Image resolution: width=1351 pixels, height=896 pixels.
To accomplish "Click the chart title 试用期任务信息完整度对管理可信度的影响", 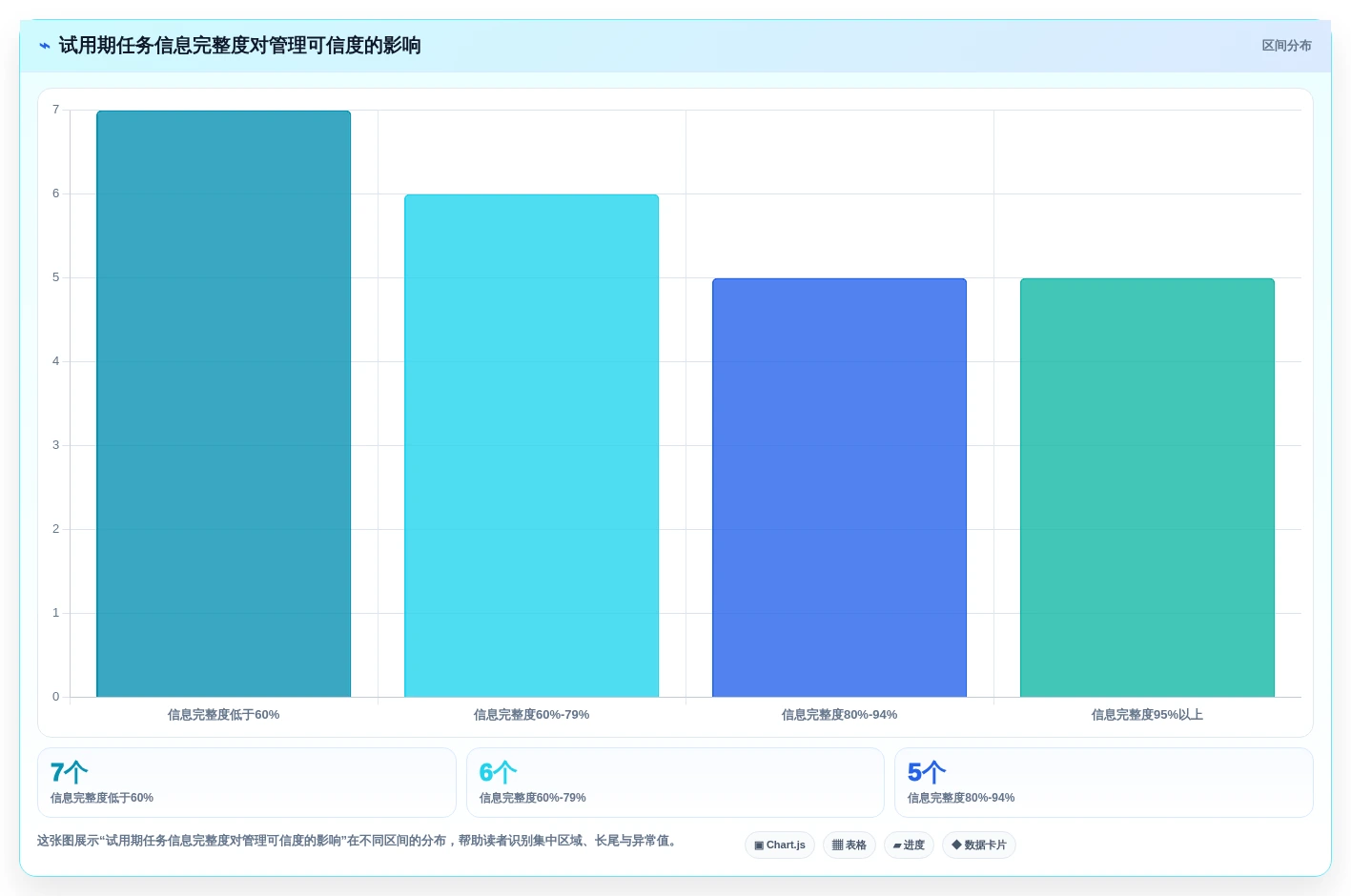I will pos(240,46).
